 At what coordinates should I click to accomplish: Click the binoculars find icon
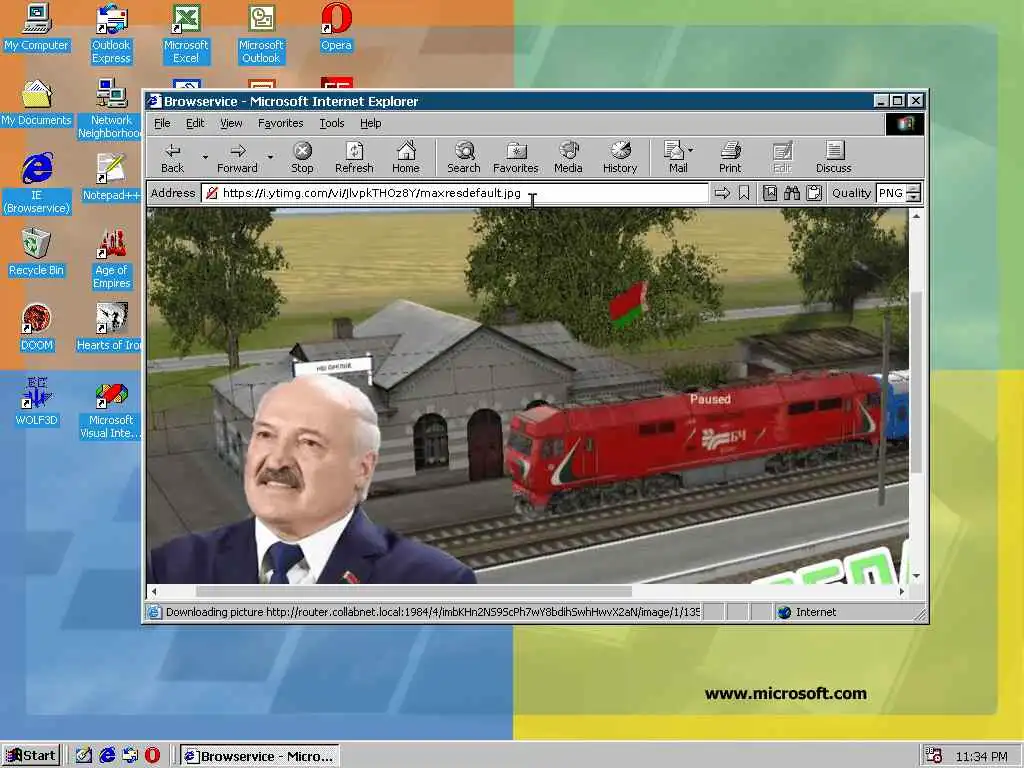(x=792, y=193)
